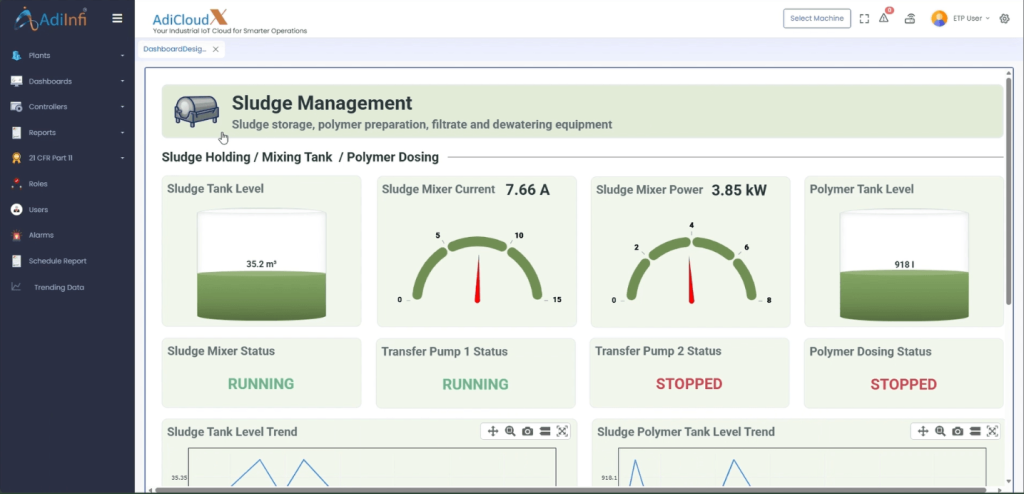This screenshot has height=494, width=1024.
Task: Expand the Plants menu arrow
Action: tap(122, 56)
